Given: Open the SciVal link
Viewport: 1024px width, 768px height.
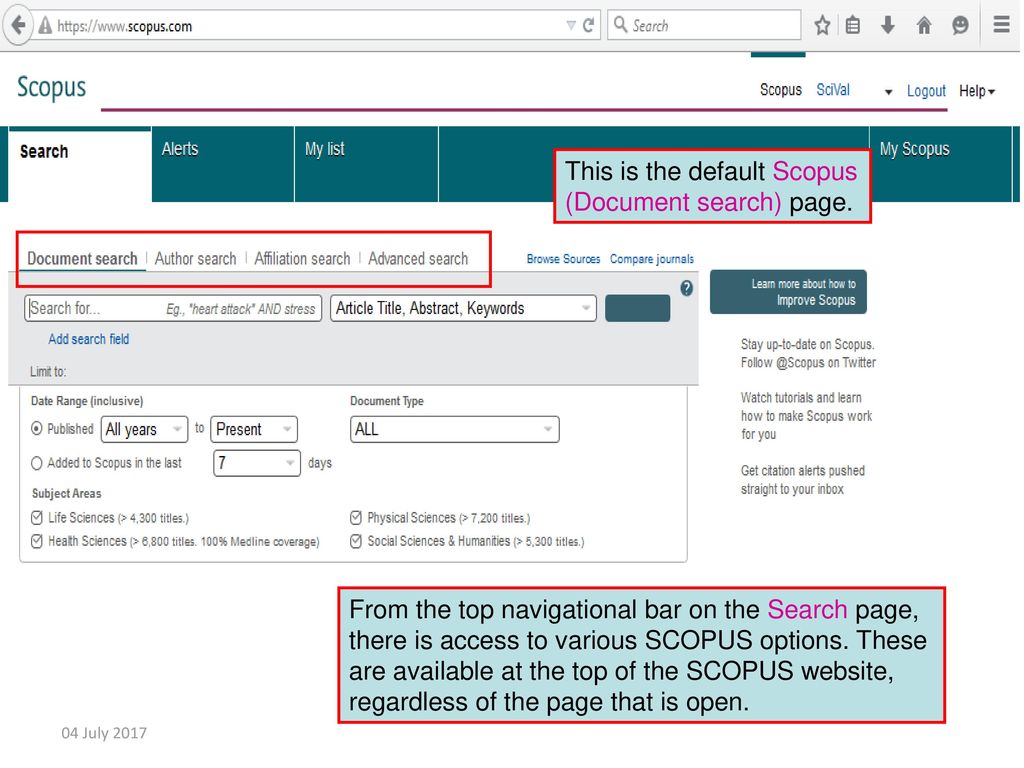Looking at the screenshot, I should (833, 90).
